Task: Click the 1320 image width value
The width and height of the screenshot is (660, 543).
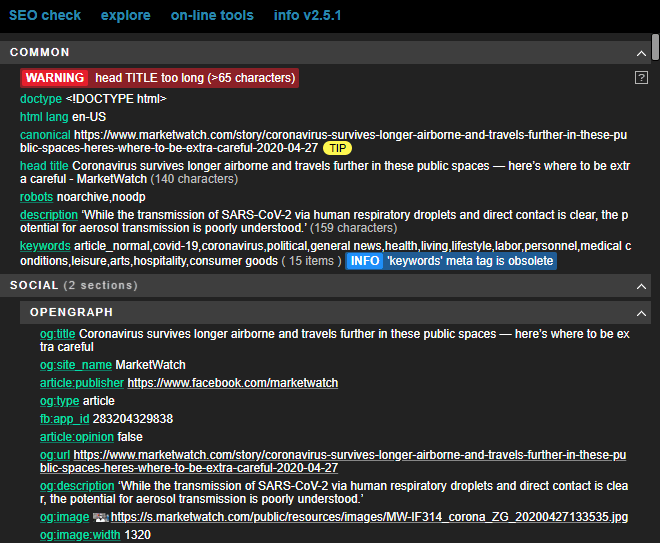Action: coord(138,535)
